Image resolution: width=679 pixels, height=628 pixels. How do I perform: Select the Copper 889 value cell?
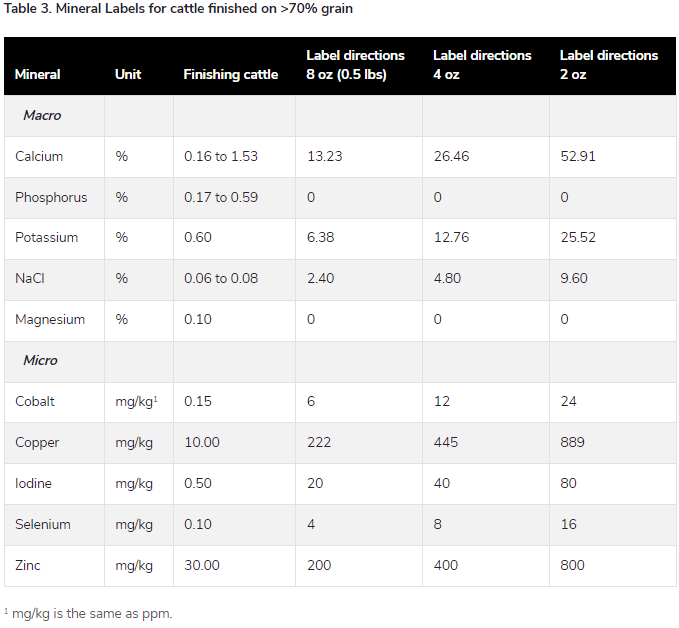click(572, 443)
